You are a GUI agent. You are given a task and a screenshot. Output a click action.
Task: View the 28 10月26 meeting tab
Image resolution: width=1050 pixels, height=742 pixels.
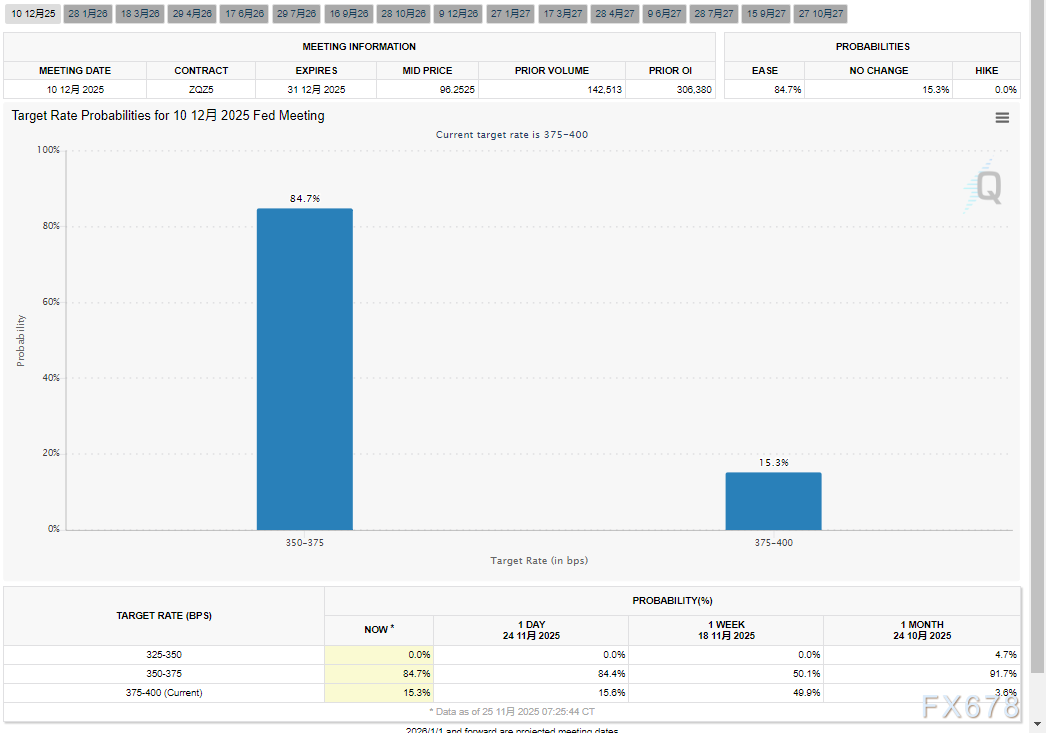(x=404, y=14)
